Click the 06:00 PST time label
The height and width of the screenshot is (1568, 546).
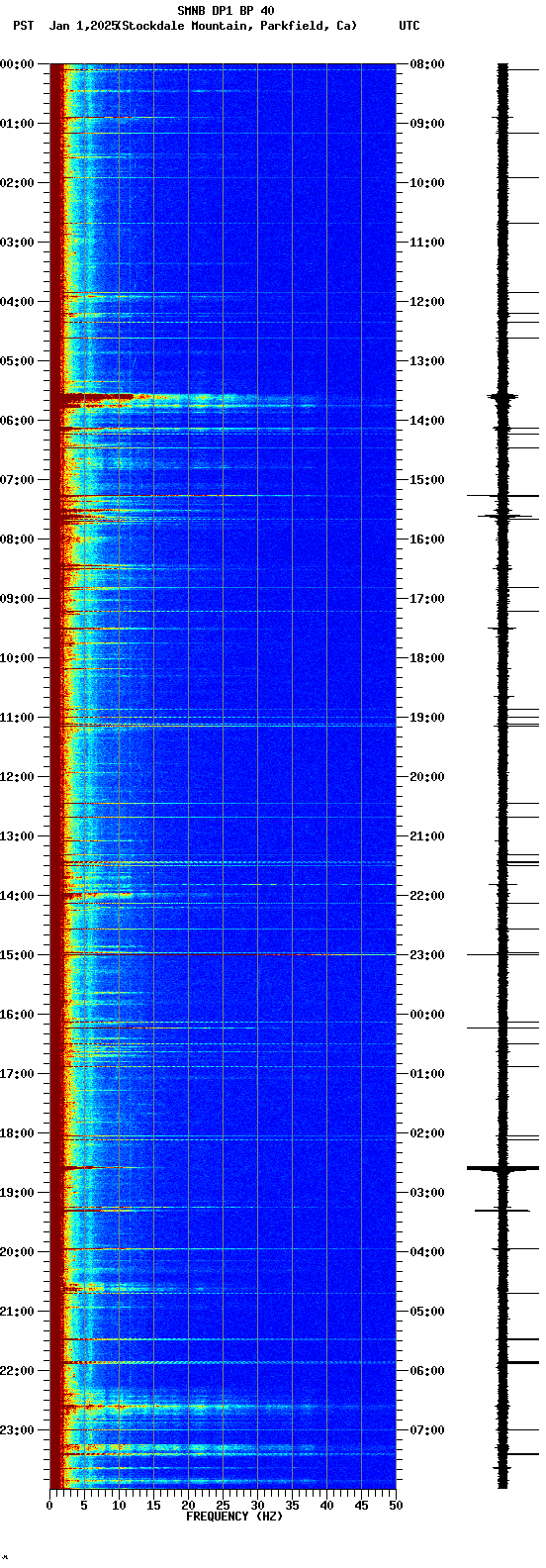tap(18, 421)
